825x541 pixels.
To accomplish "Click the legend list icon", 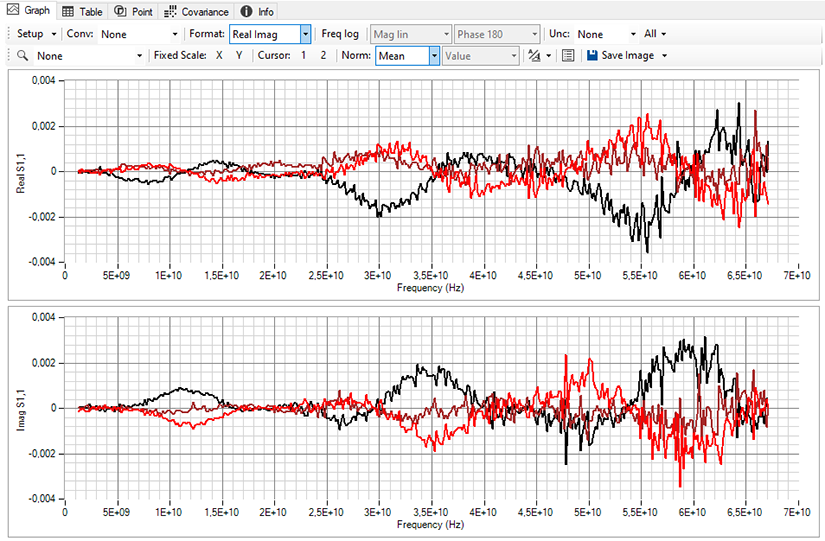I will [568, 56].
